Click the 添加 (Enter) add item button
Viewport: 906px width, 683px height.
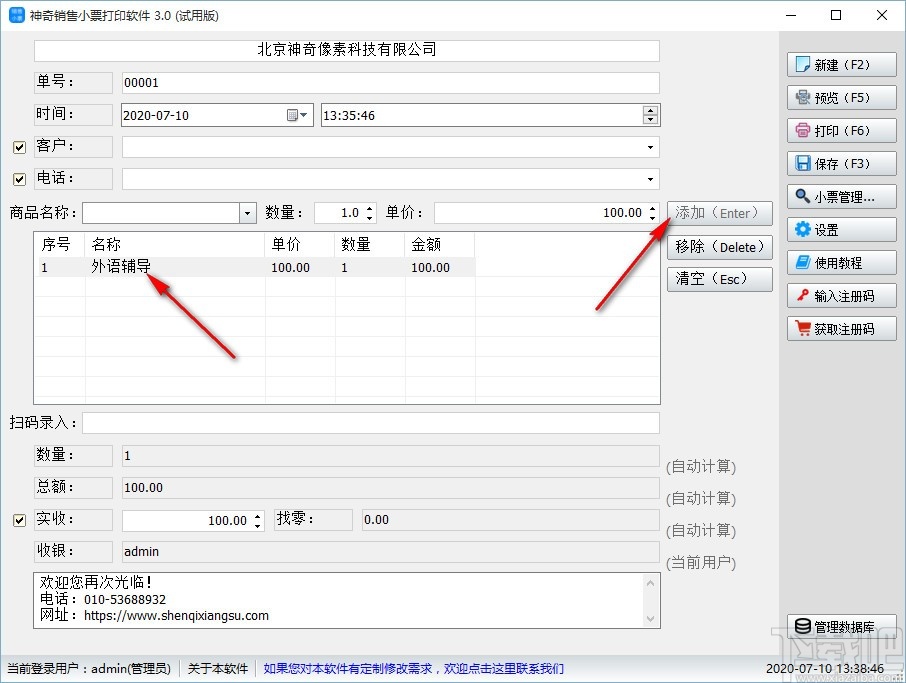720,213
